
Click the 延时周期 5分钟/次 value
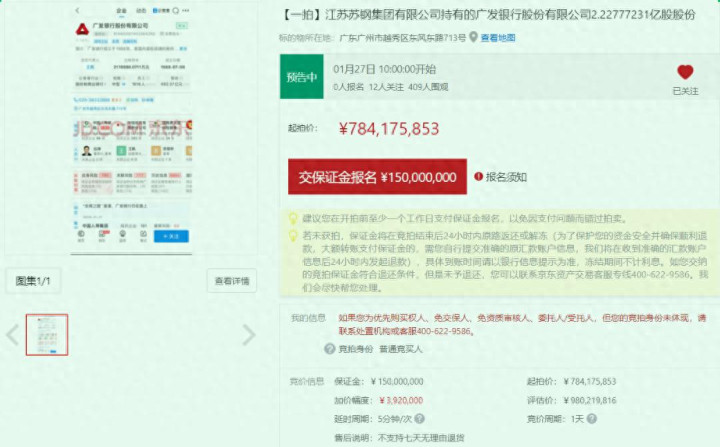pyautogui.click(x=395, y=419)
